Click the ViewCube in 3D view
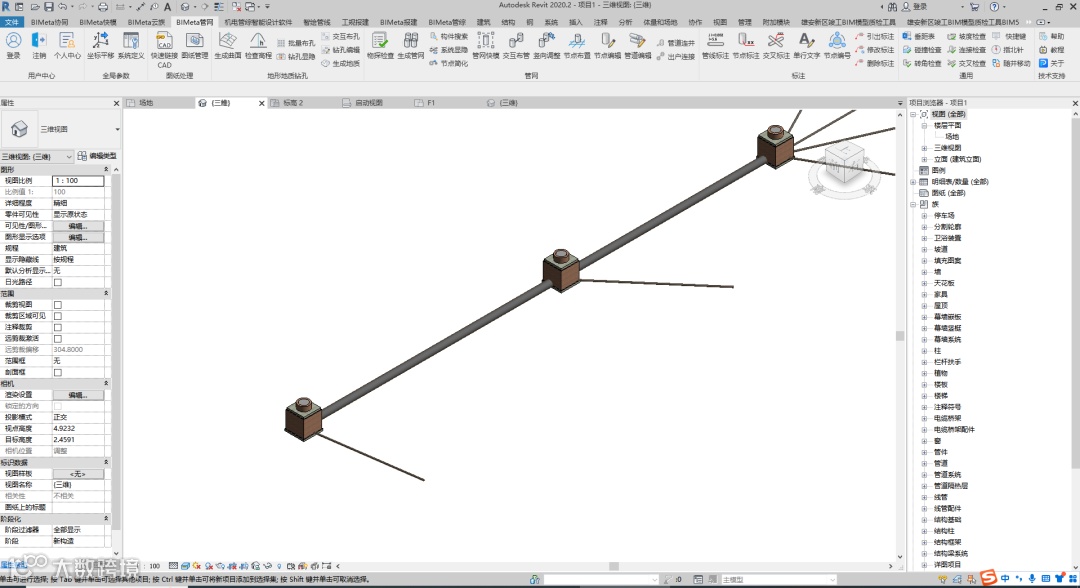 844,165
